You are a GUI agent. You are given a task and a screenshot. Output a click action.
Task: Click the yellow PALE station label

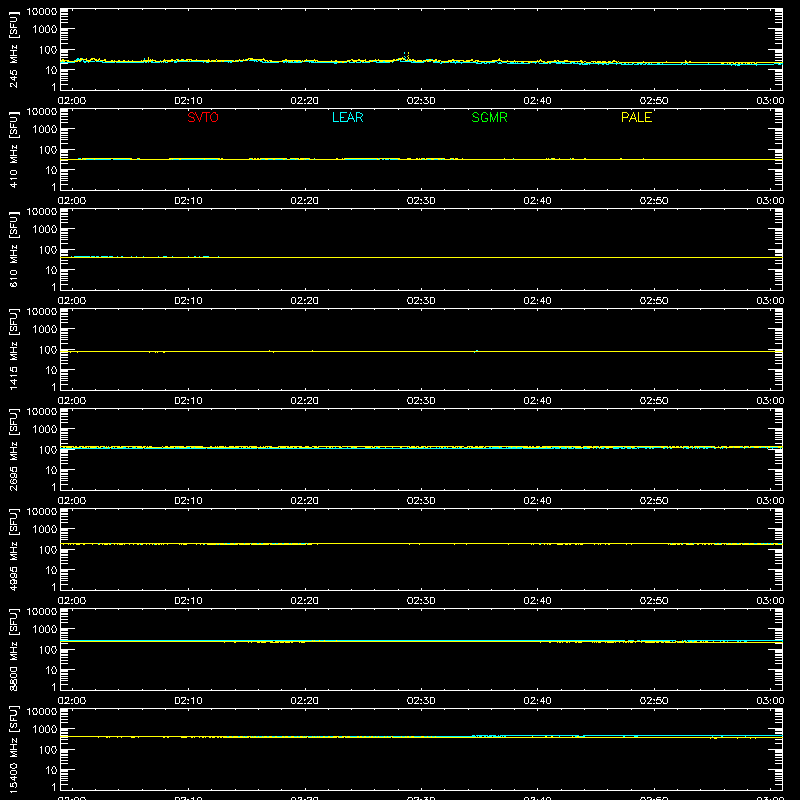(636, 117)
